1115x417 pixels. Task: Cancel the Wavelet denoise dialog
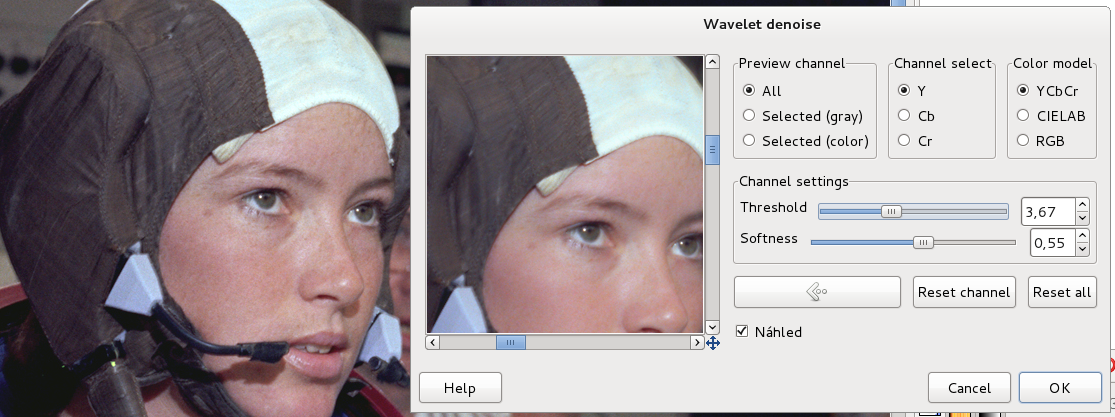tap(969, 388)
